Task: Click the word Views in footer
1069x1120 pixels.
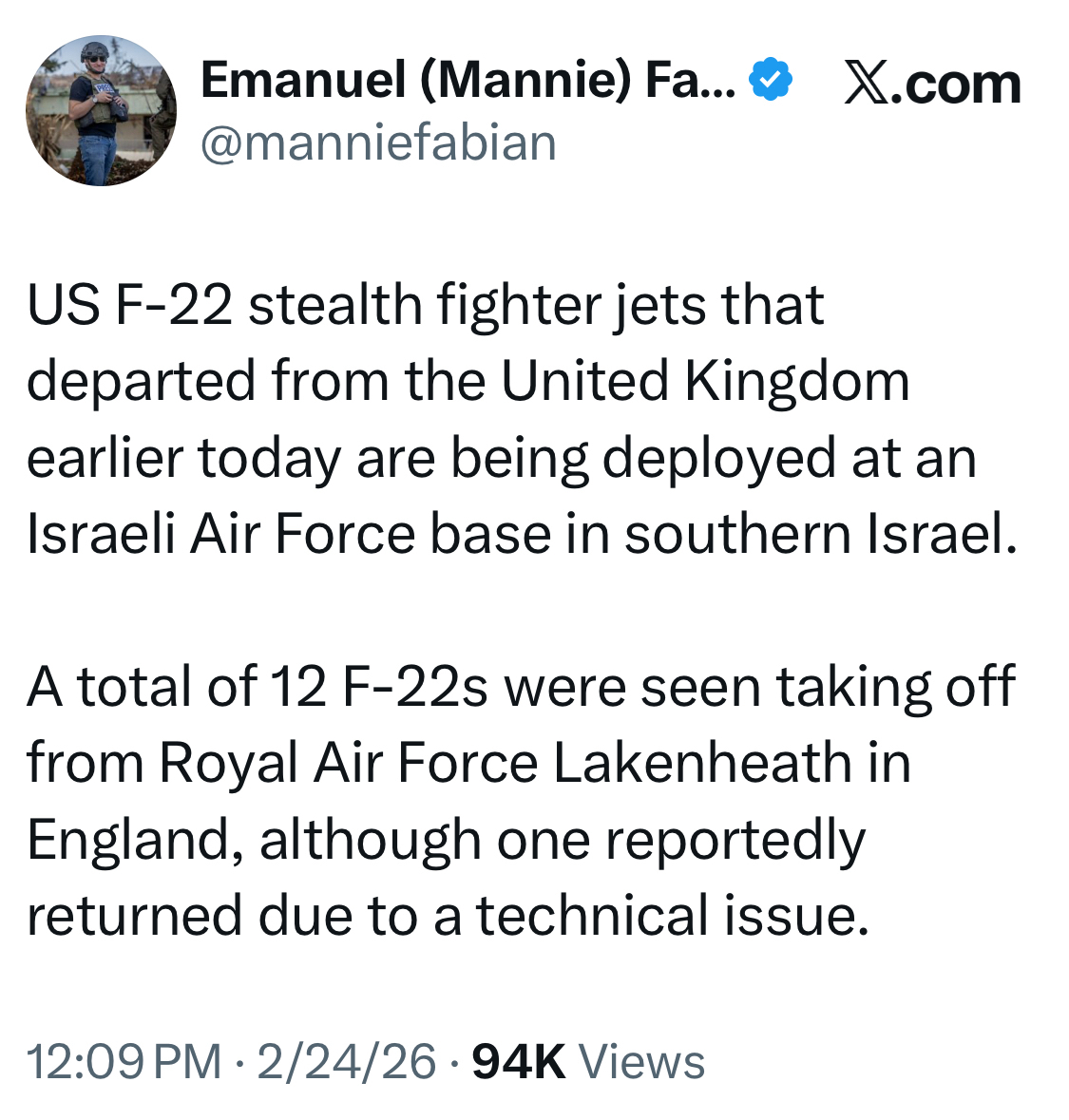Action: [641, 1061]
